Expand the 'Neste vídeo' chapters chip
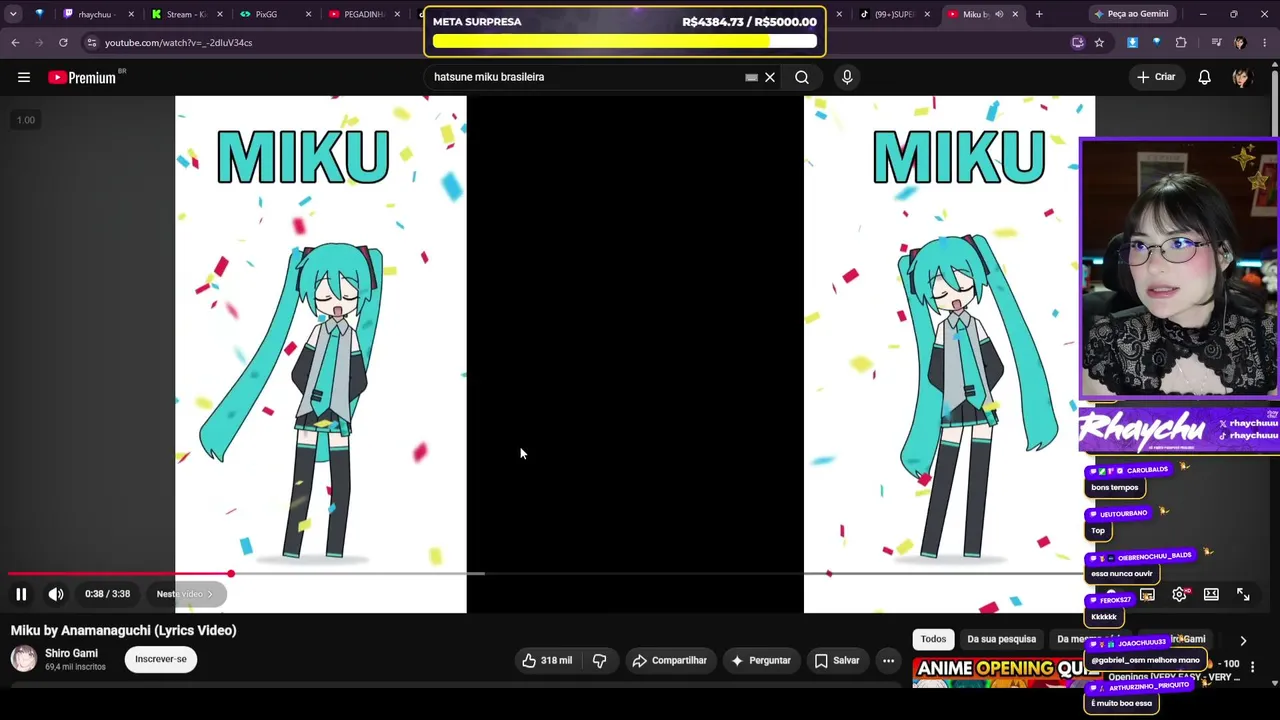Screen dimensions: 1280x720 tap(185, 594)
